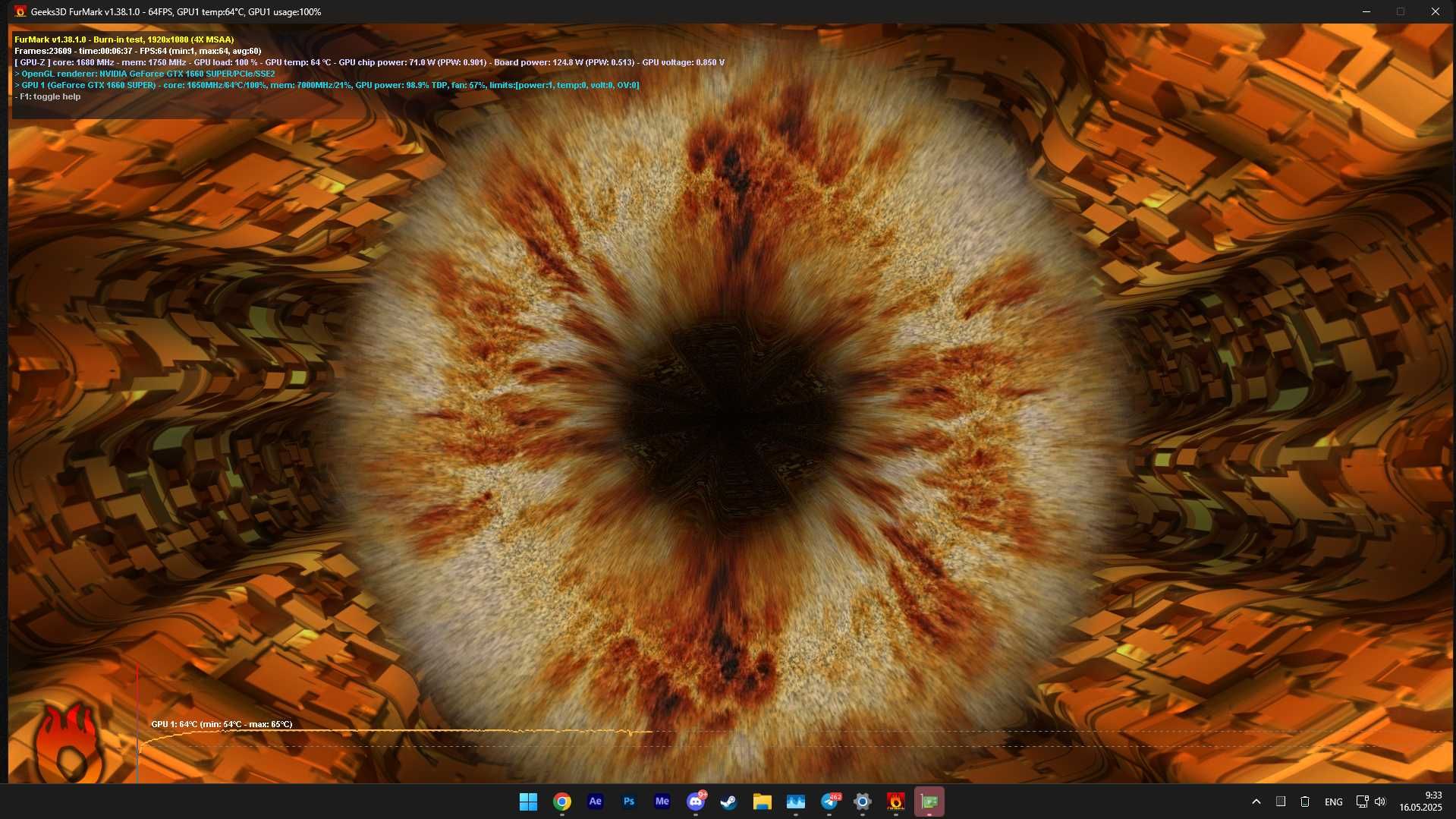The width and height of the screenshot is (1456, 819).
Task: Open Discord from the taskbar
Action: [695, 802]
